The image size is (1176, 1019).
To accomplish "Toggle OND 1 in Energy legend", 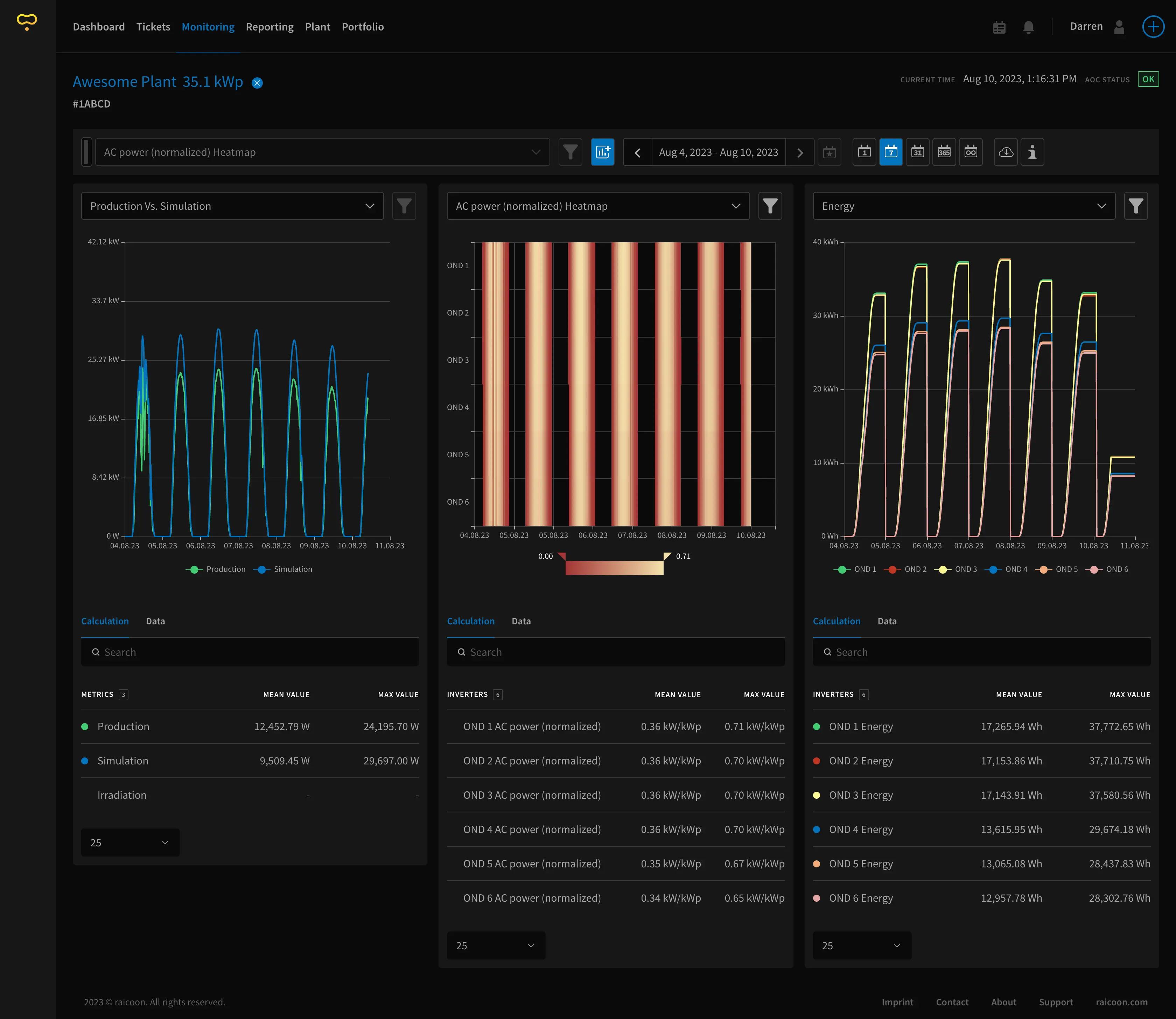I will pos(855,569).
